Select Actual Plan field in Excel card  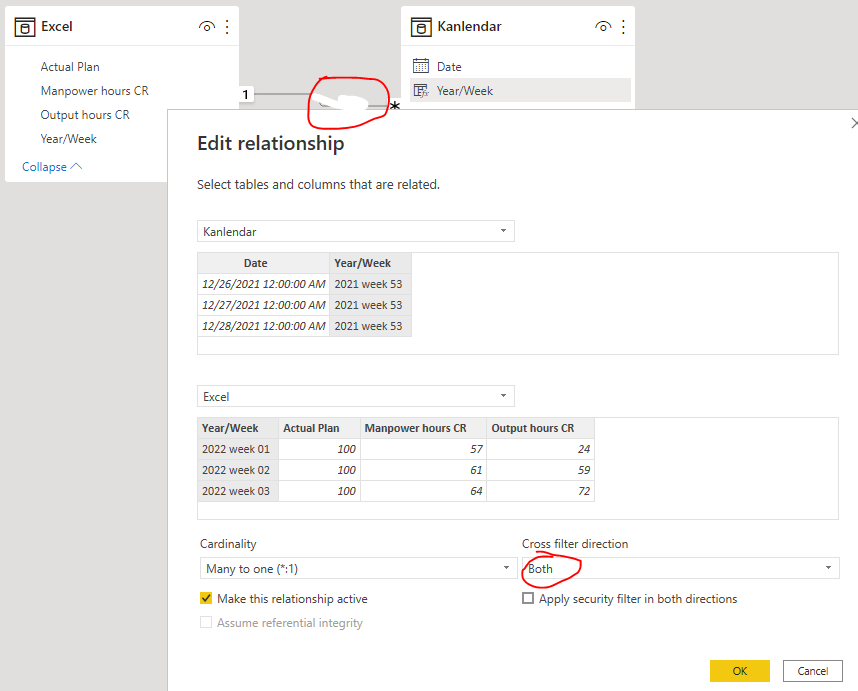(70, 67)
